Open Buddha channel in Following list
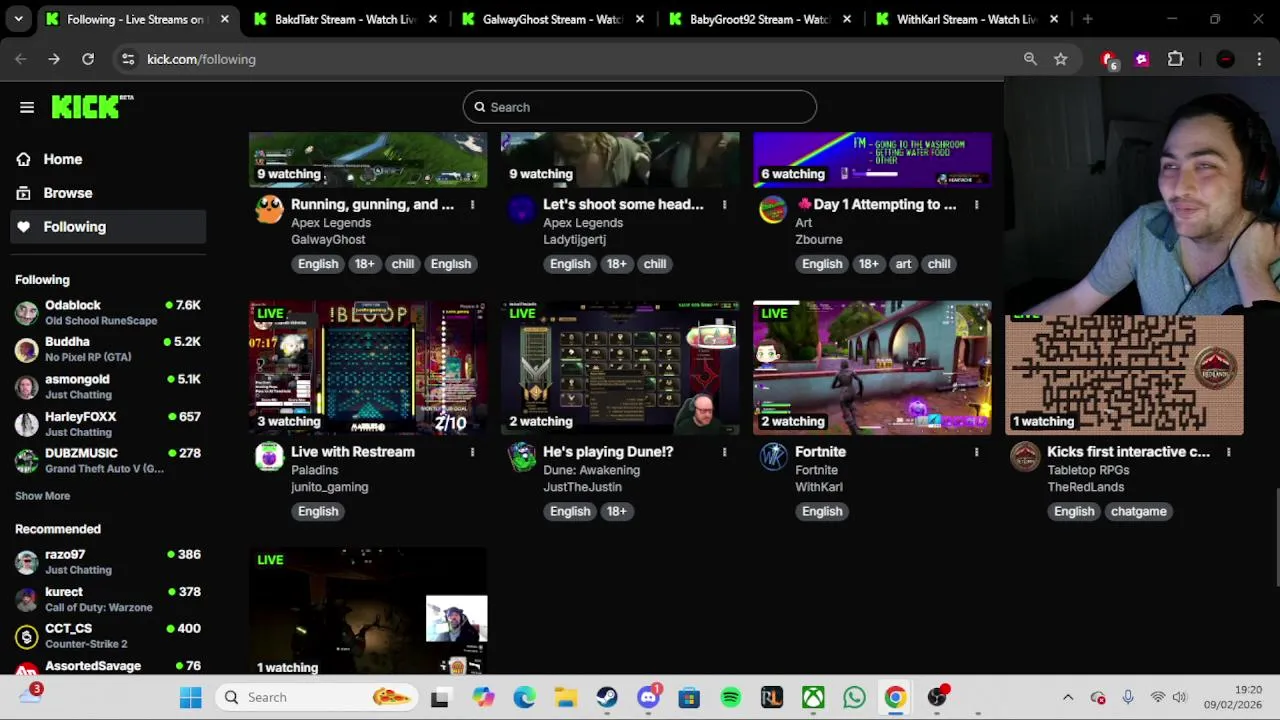 point(108,349)
